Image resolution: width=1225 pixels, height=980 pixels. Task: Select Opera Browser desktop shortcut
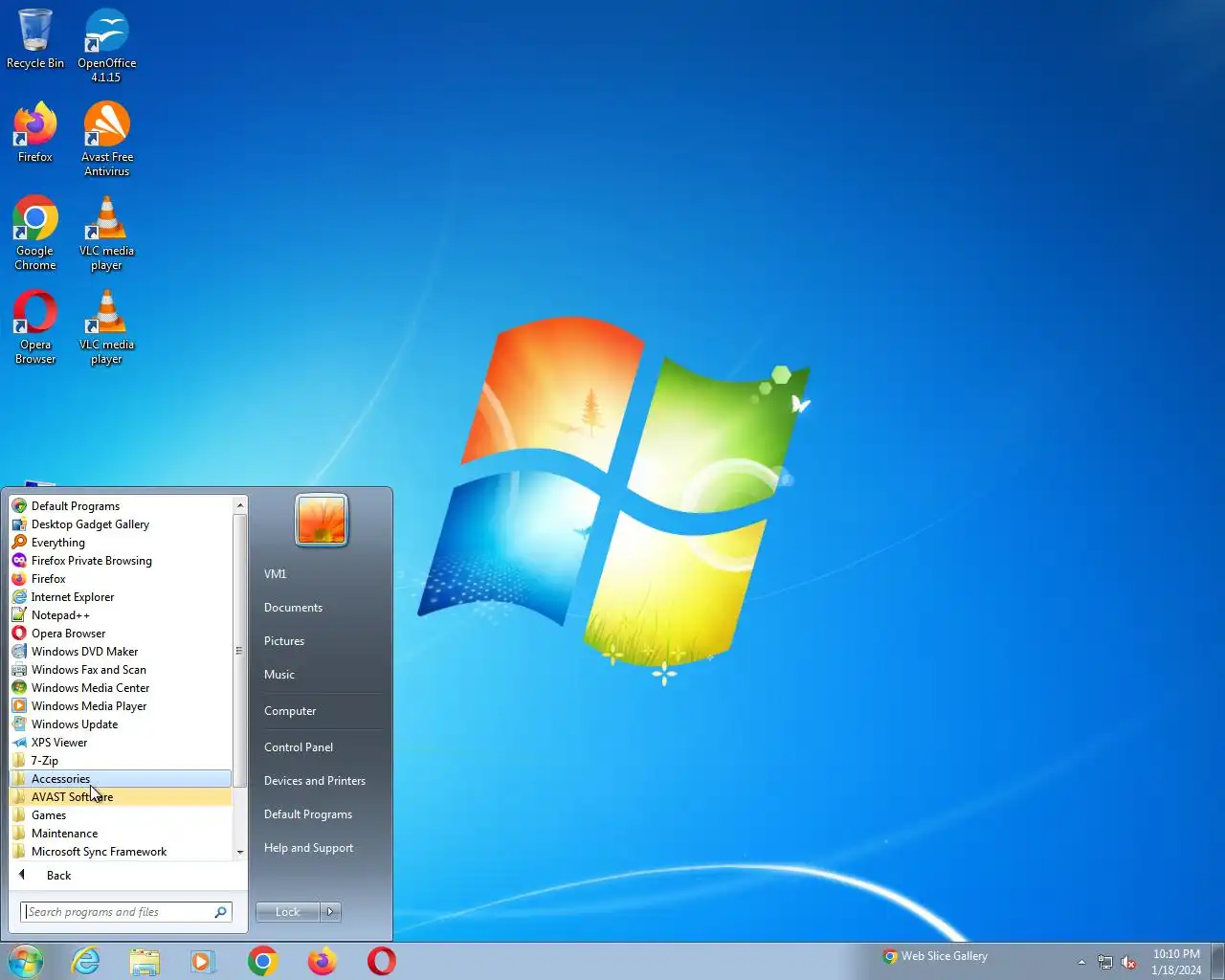(x=35, y=327)
